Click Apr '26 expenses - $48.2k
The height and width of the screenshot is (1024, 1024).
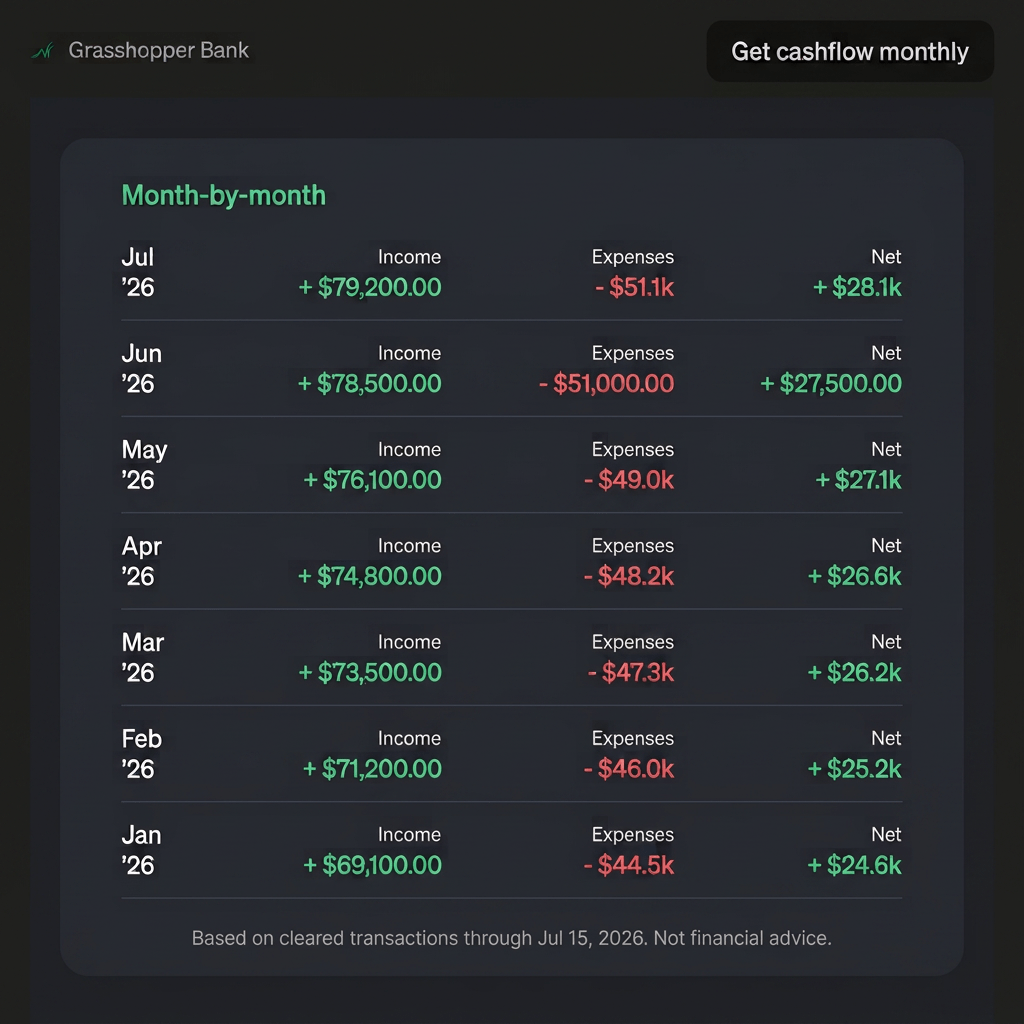[629, 576]
